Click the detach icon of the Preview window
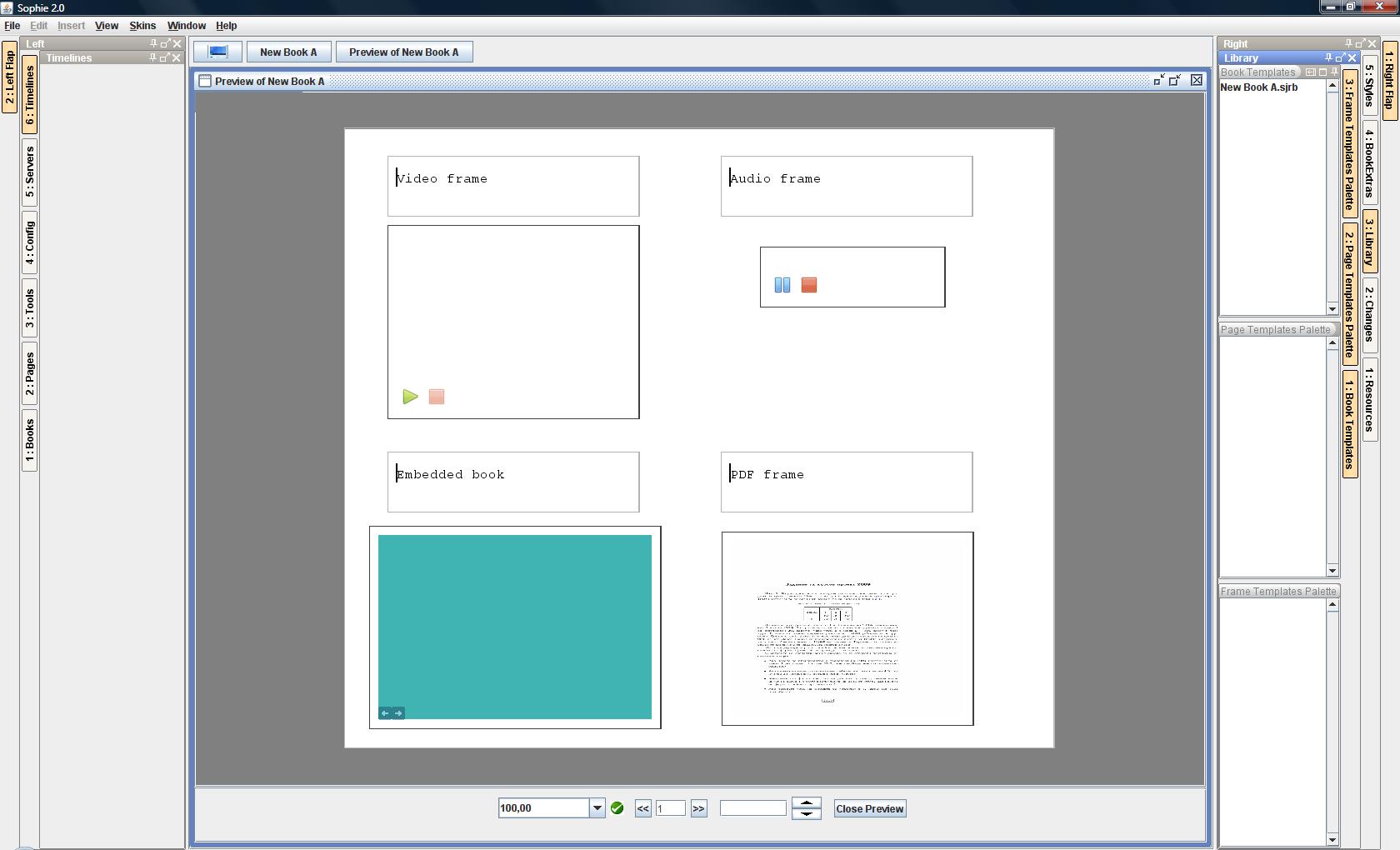Image resolution: width=1400 pixels, height=850 pixels. pyautogui.click(x=1175, y=80)
